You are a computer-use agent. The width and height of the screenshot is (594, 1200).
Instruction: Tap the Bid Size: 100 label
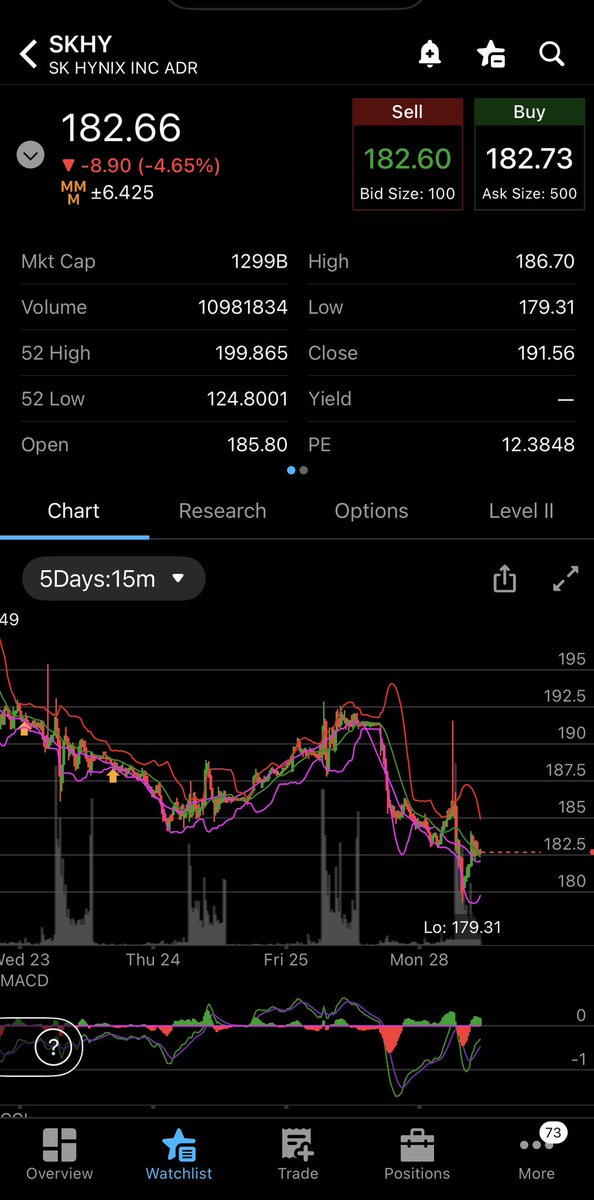[407, 194]
